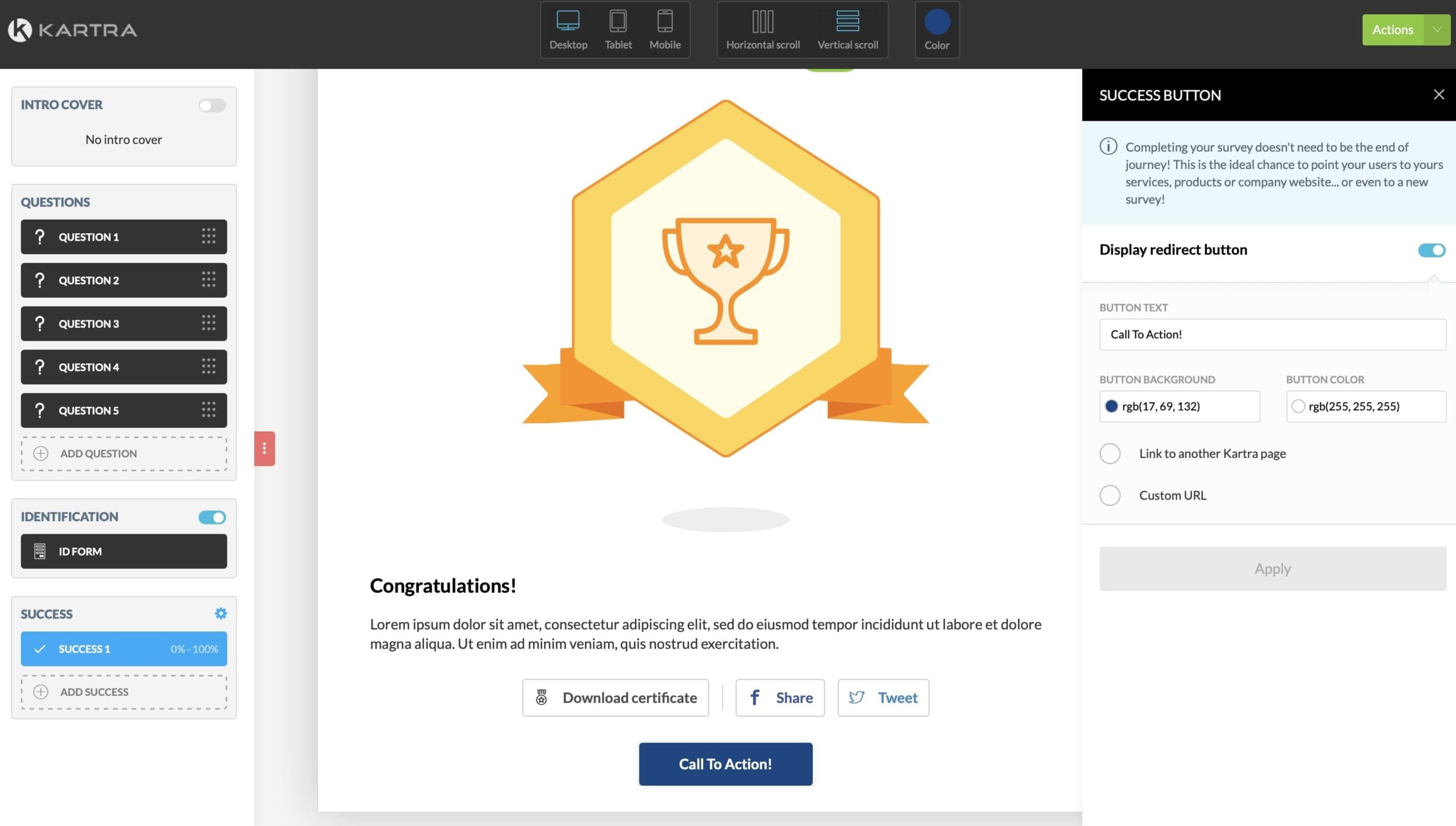Click the Twitter Tweet button
The height and width of the screenshot is (826, 1456).
click(x=883, y=697)
